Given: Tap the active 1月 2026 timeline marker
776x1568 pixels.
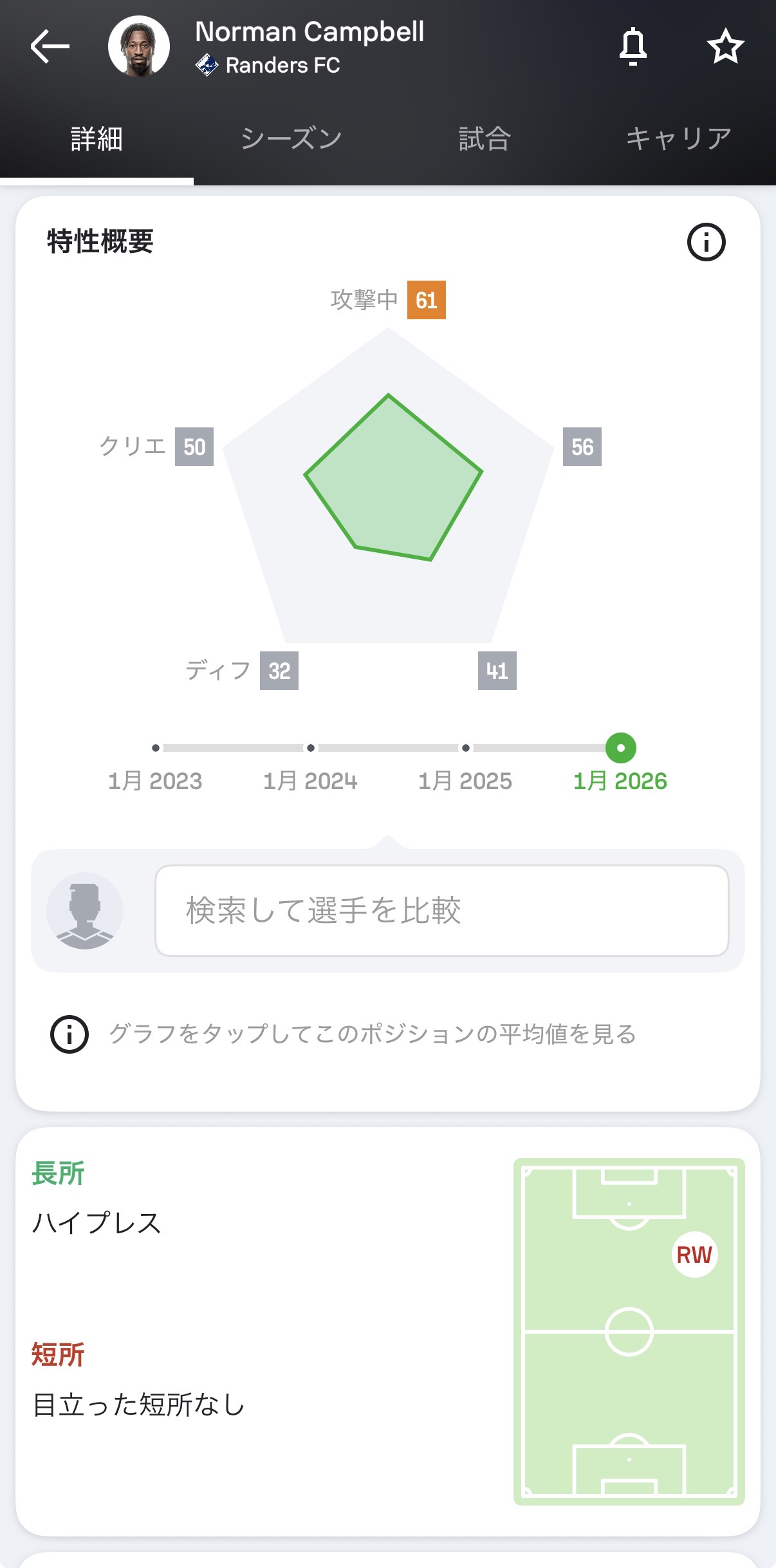Looking at the screenshot, I should tap(621, 748).
